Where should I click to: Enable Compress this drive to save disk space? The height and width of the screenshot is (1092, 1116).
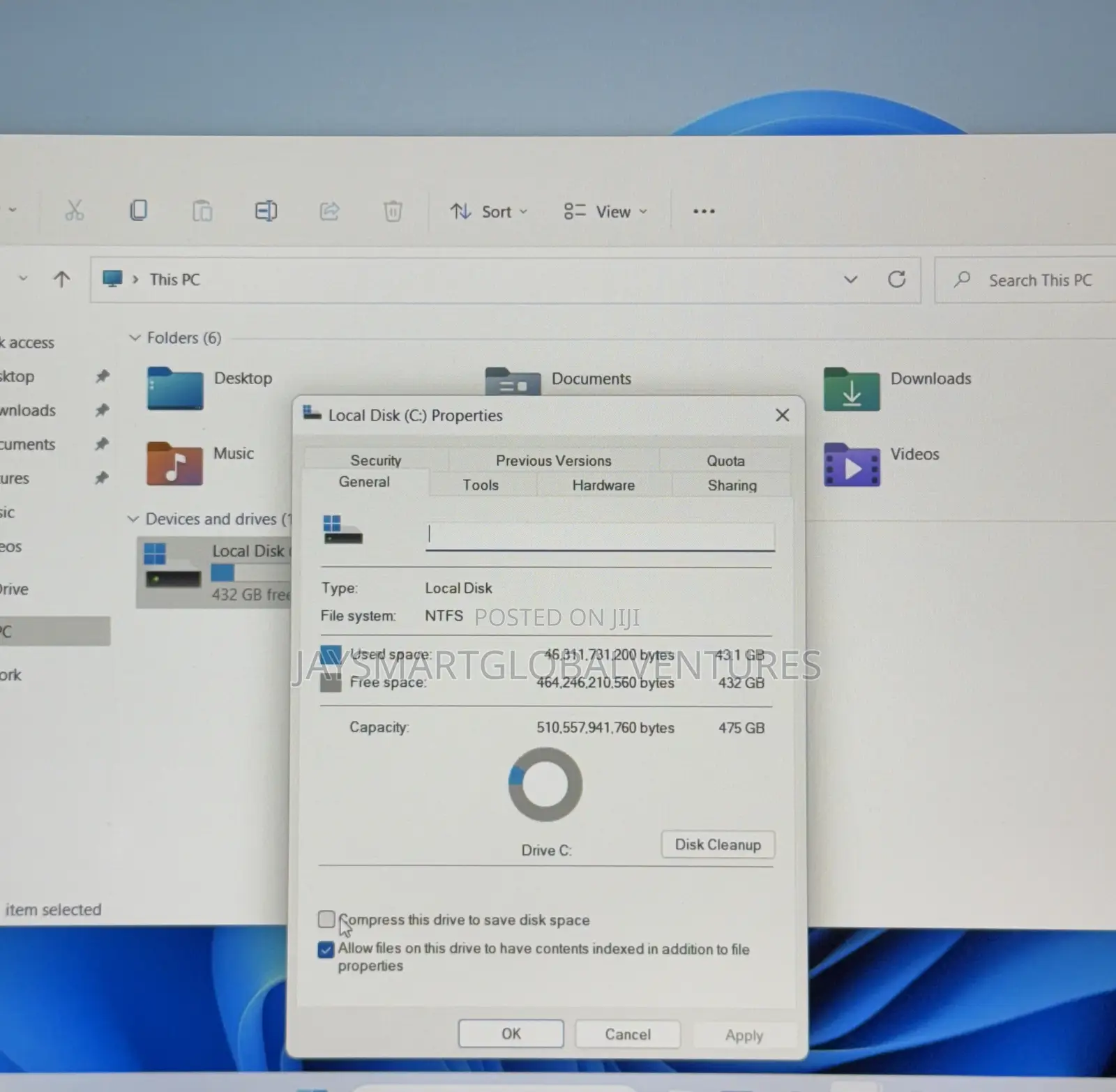click(326, 919)
